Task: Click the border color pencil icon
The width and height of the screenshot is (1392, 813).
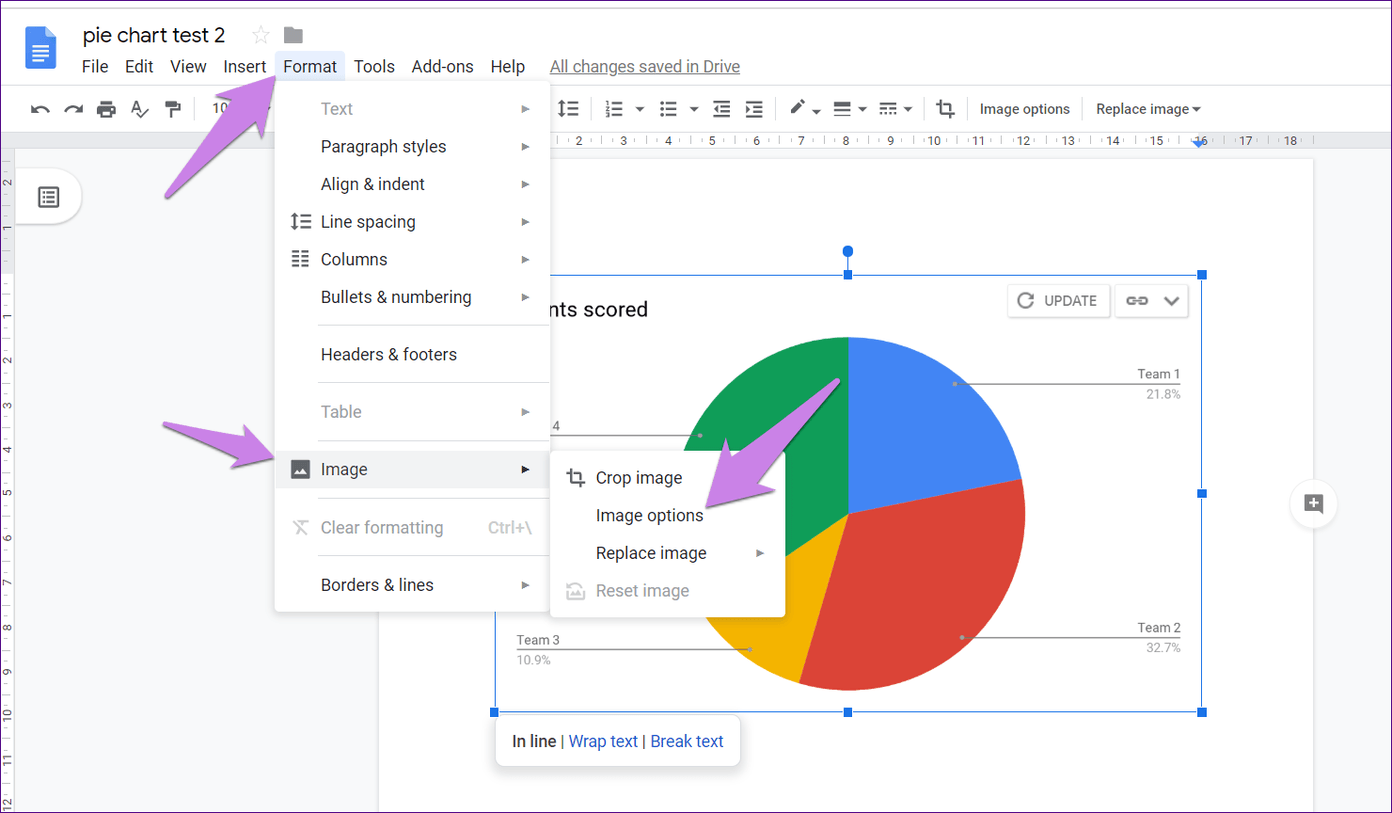Action: tap(798, 108)
